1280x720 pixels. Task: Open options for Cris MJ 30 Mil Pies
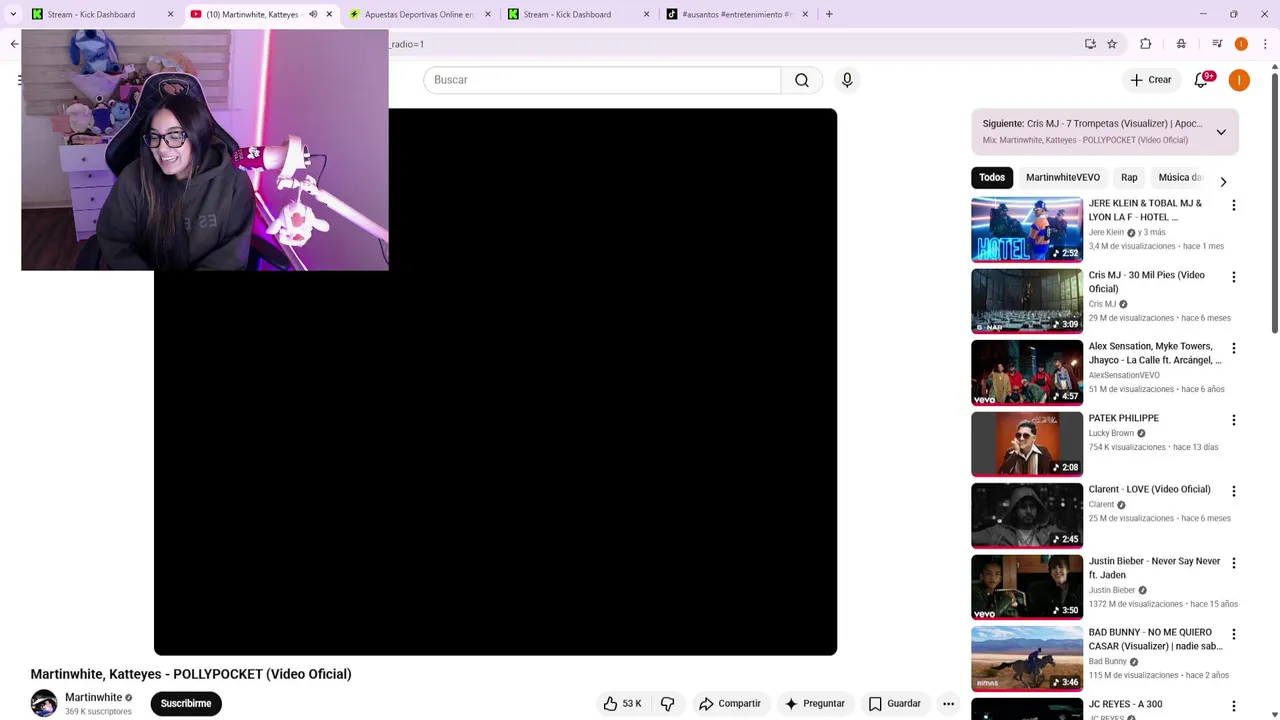[1233, 277]
